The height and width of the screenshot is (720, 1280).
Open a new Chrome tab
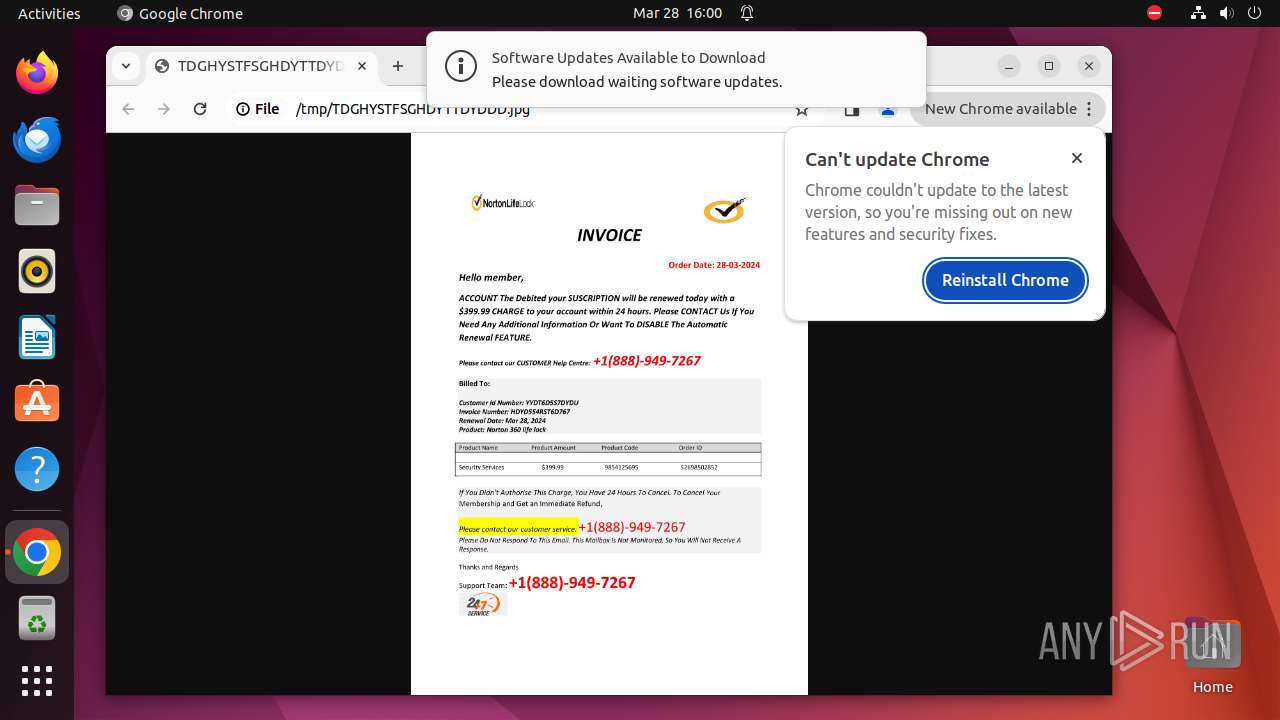(398, 66)
